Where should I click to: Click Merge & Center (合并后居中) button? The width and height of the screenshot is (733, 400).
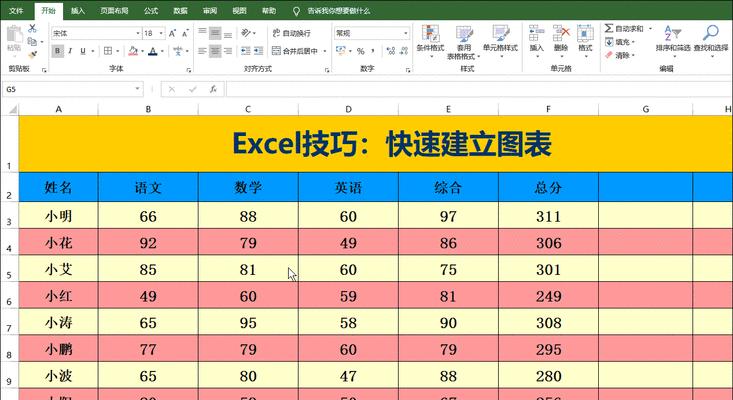pos(295,51)
